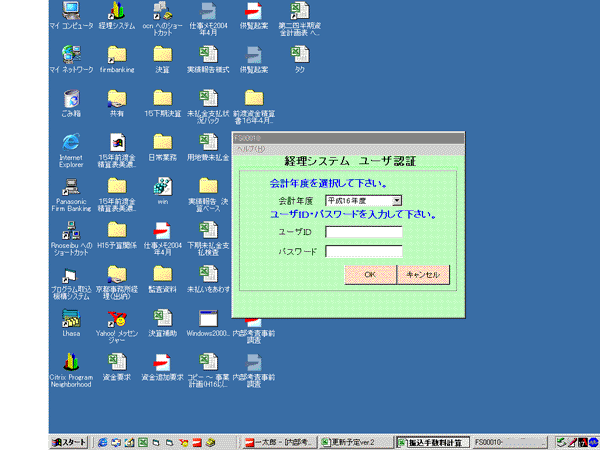600x450 pixels.
Task: Focus the パスワード input field
Action: click(364, 251)
